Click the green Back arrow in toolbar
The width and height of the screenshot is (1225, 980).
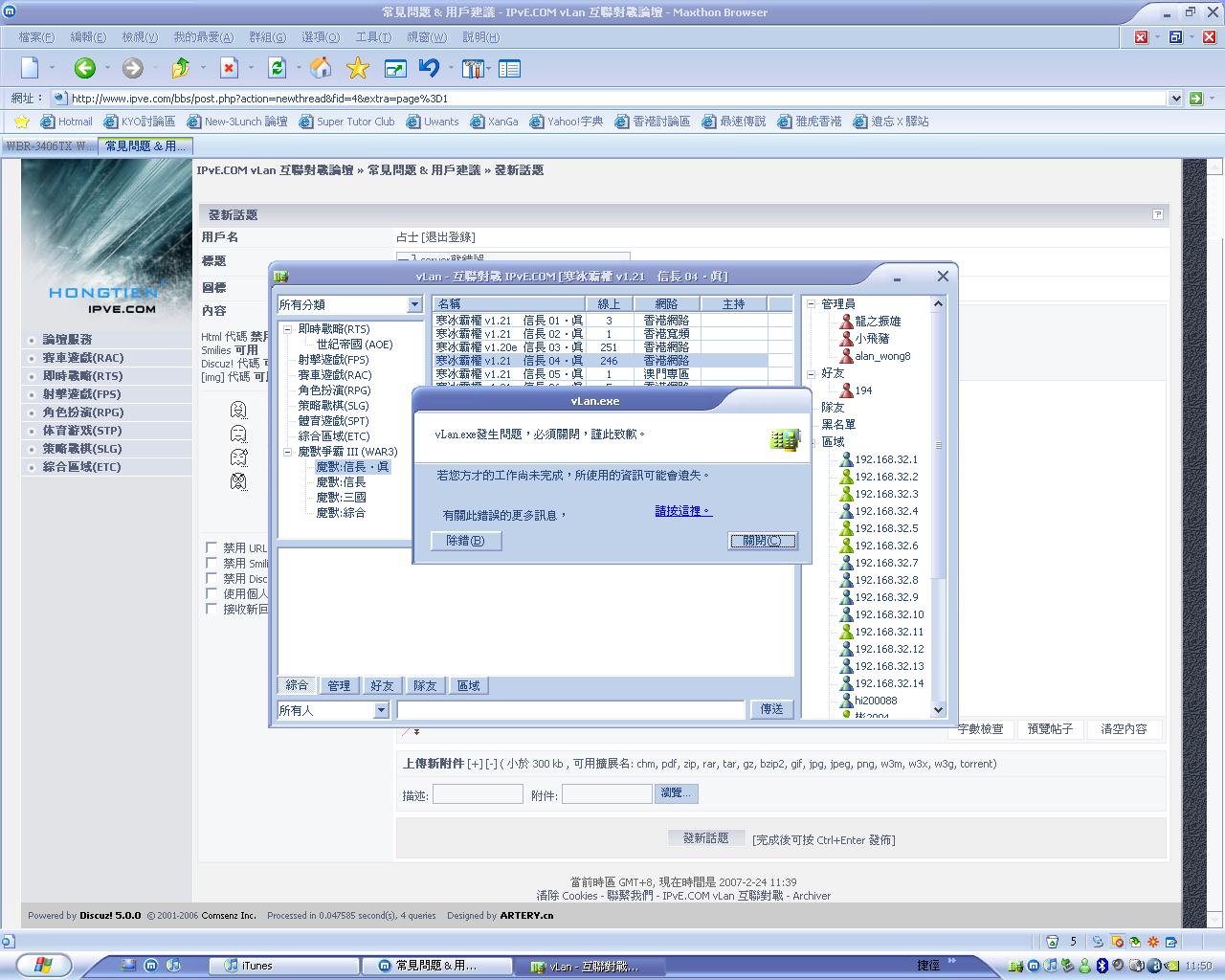tap(84, 68)
